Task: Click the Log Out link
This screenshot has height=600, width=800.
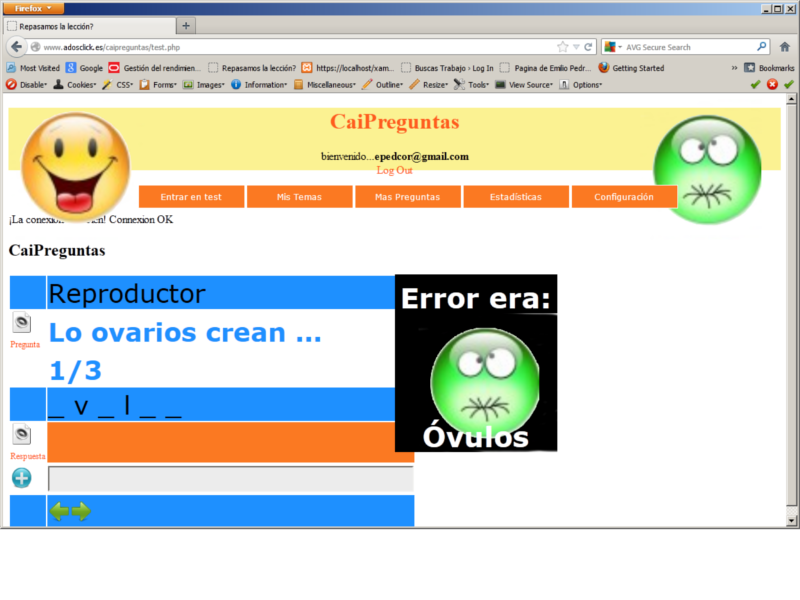Action: click(x=394, y=170)
